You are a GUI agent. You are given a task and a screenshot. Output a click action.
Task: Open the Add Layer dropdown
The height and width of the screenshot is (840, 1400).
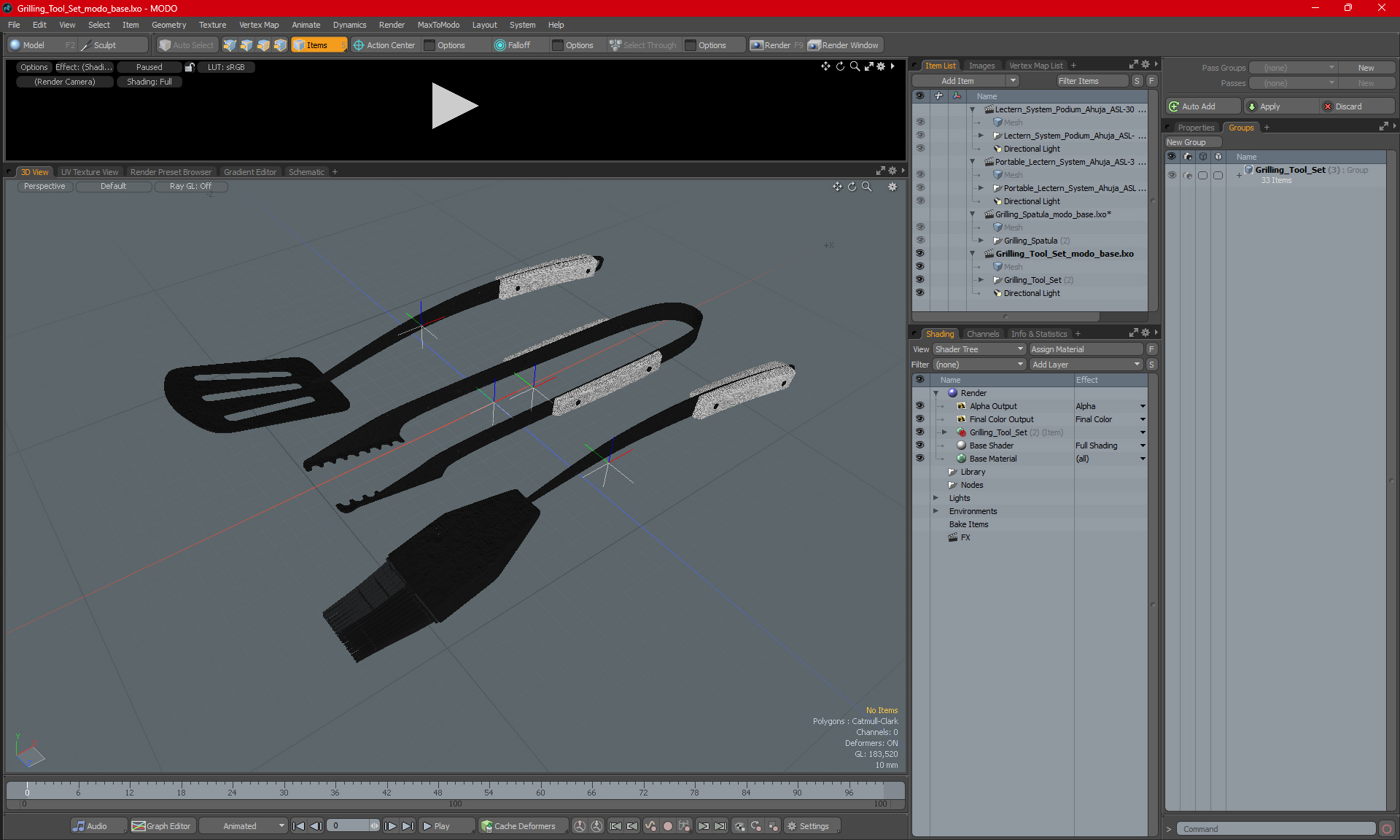(1086, 365)
